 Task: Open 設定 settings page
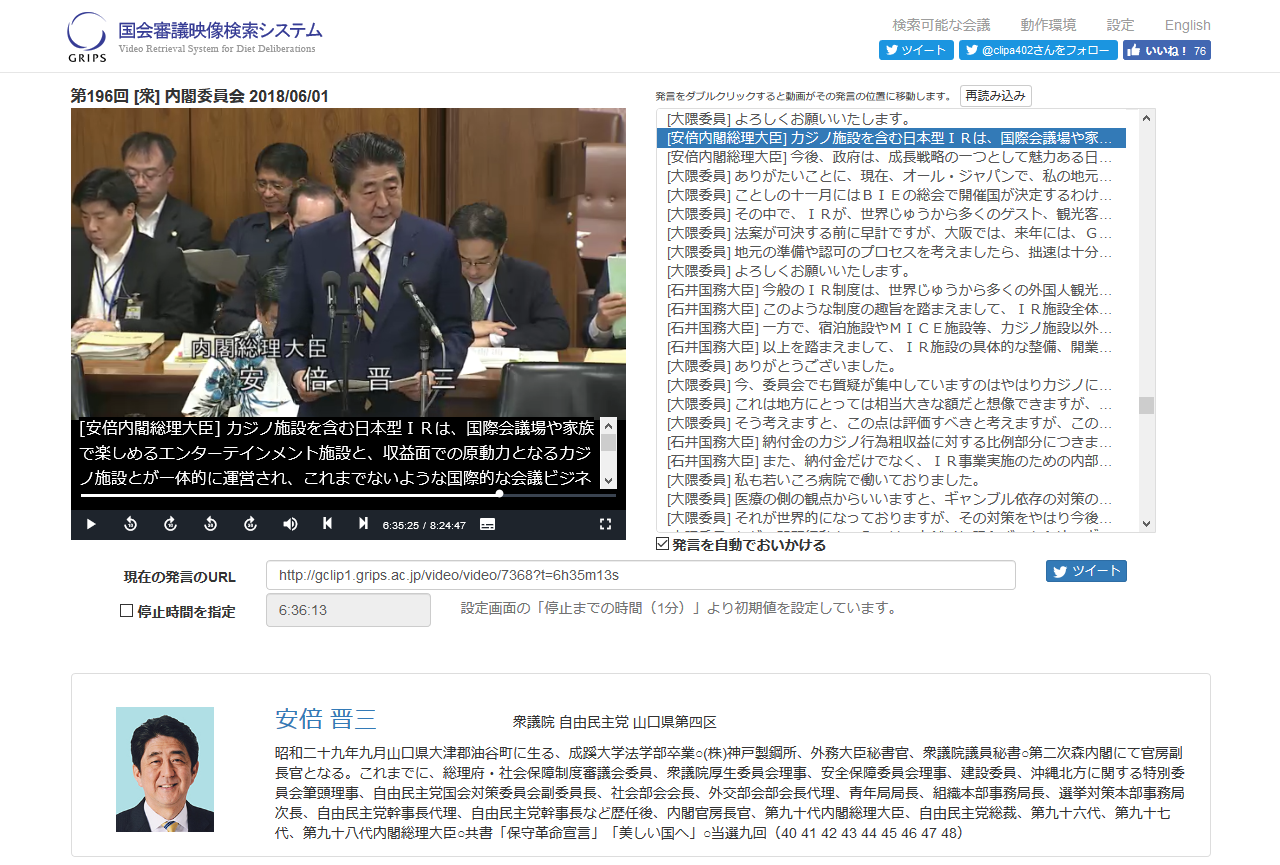[x=1120, y=25]
